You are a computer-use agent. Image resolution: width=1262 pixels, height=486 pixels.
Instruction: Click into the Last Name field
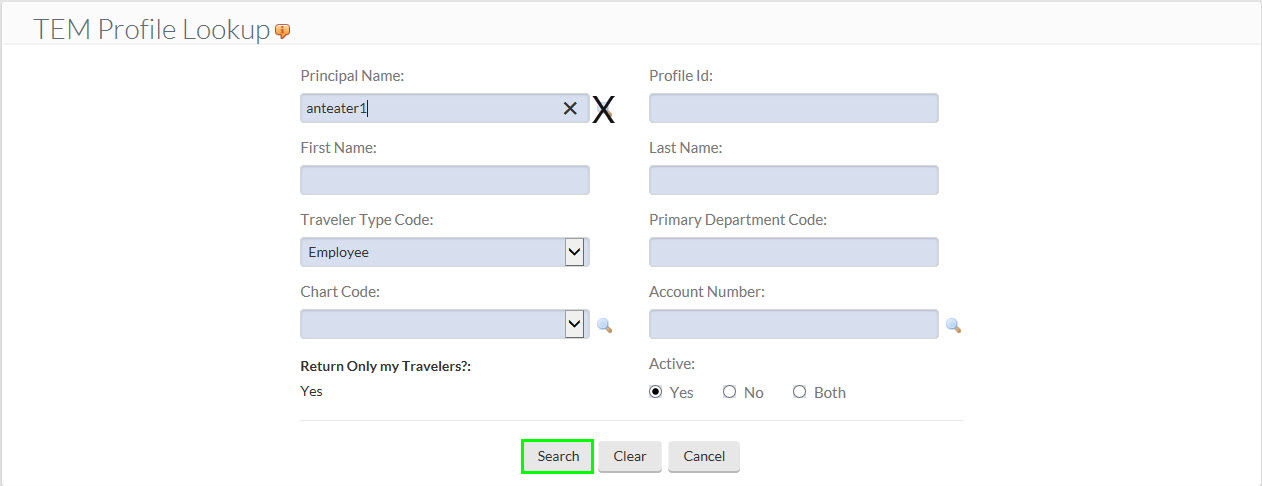click(794, 180)
